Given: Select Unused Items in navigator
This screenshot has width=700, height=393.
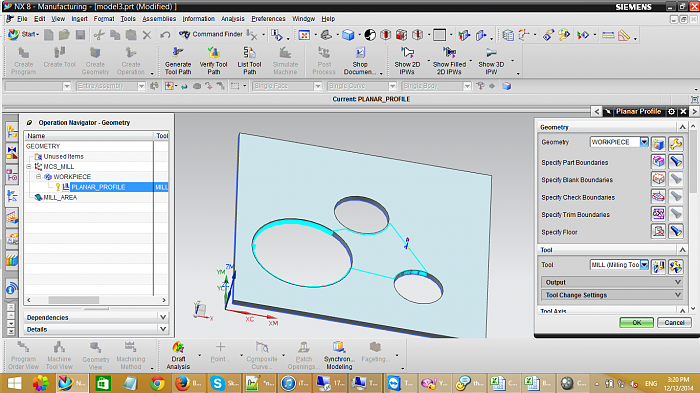Looking at the screenshot, I should (63, 157).
